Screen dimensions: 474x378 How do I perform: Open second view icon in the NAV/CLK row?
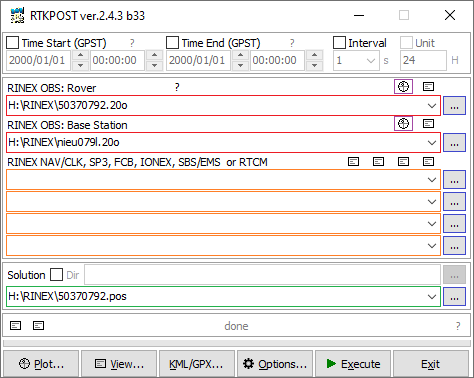click(378, 162)
